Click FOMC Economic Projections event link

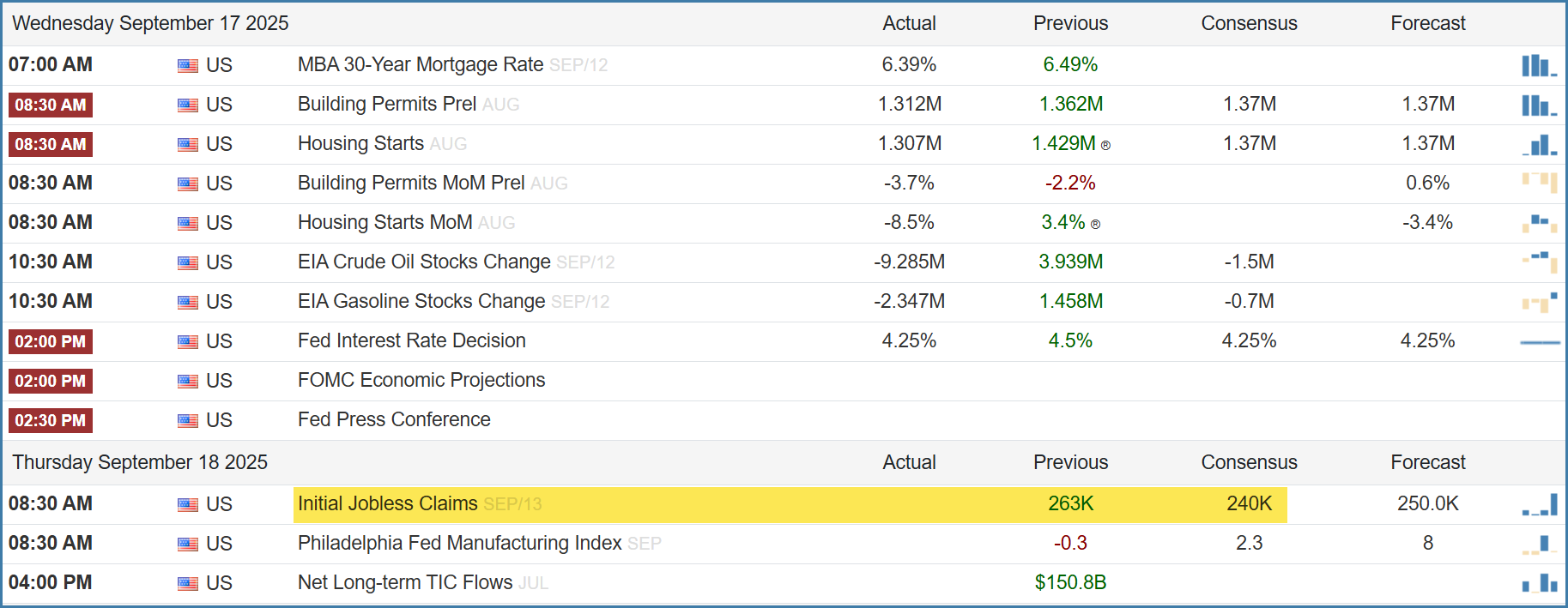pyautogui.click(x=421, y=380)
